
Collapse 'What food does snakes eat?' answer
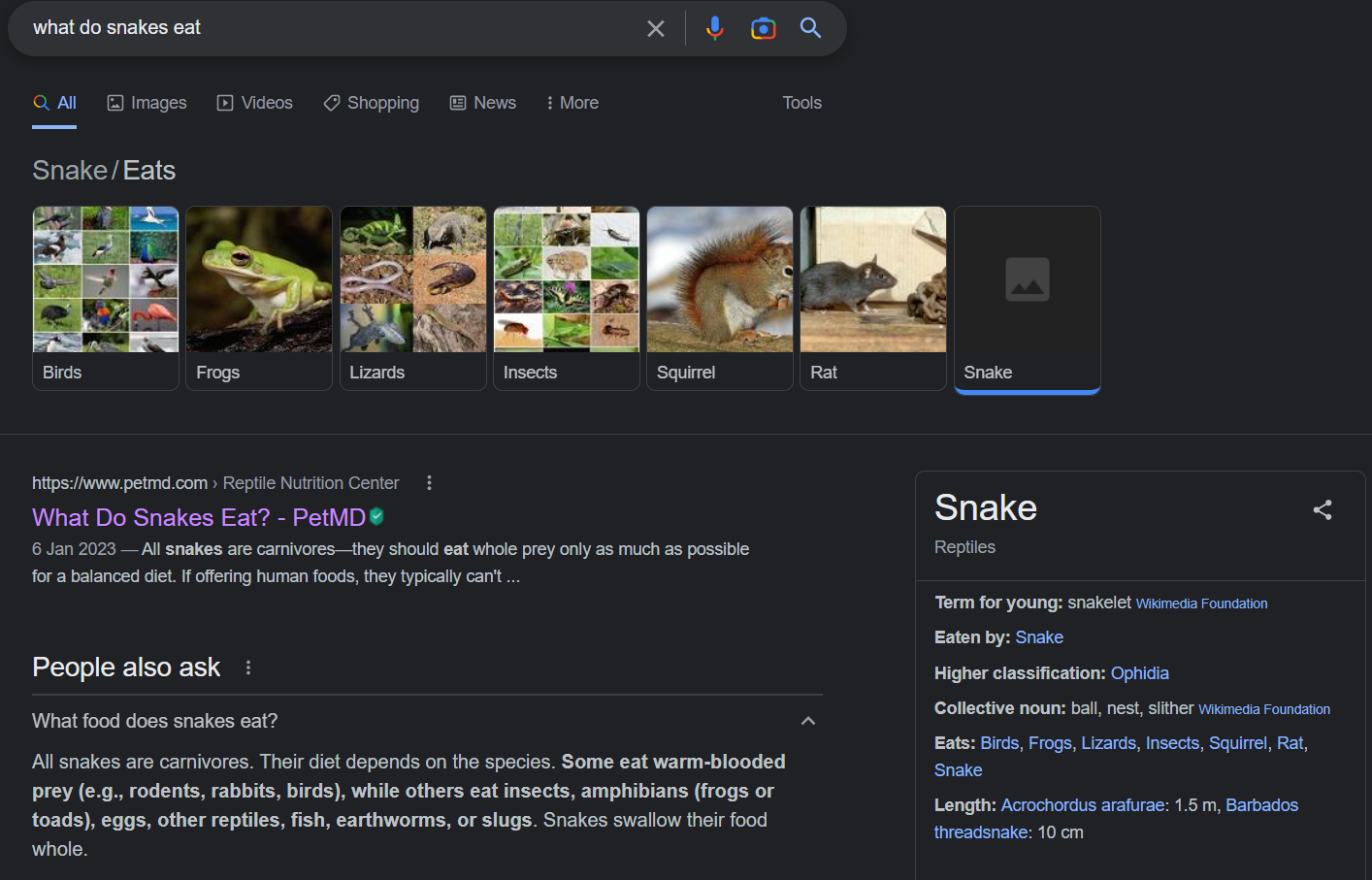pos(807,721)
